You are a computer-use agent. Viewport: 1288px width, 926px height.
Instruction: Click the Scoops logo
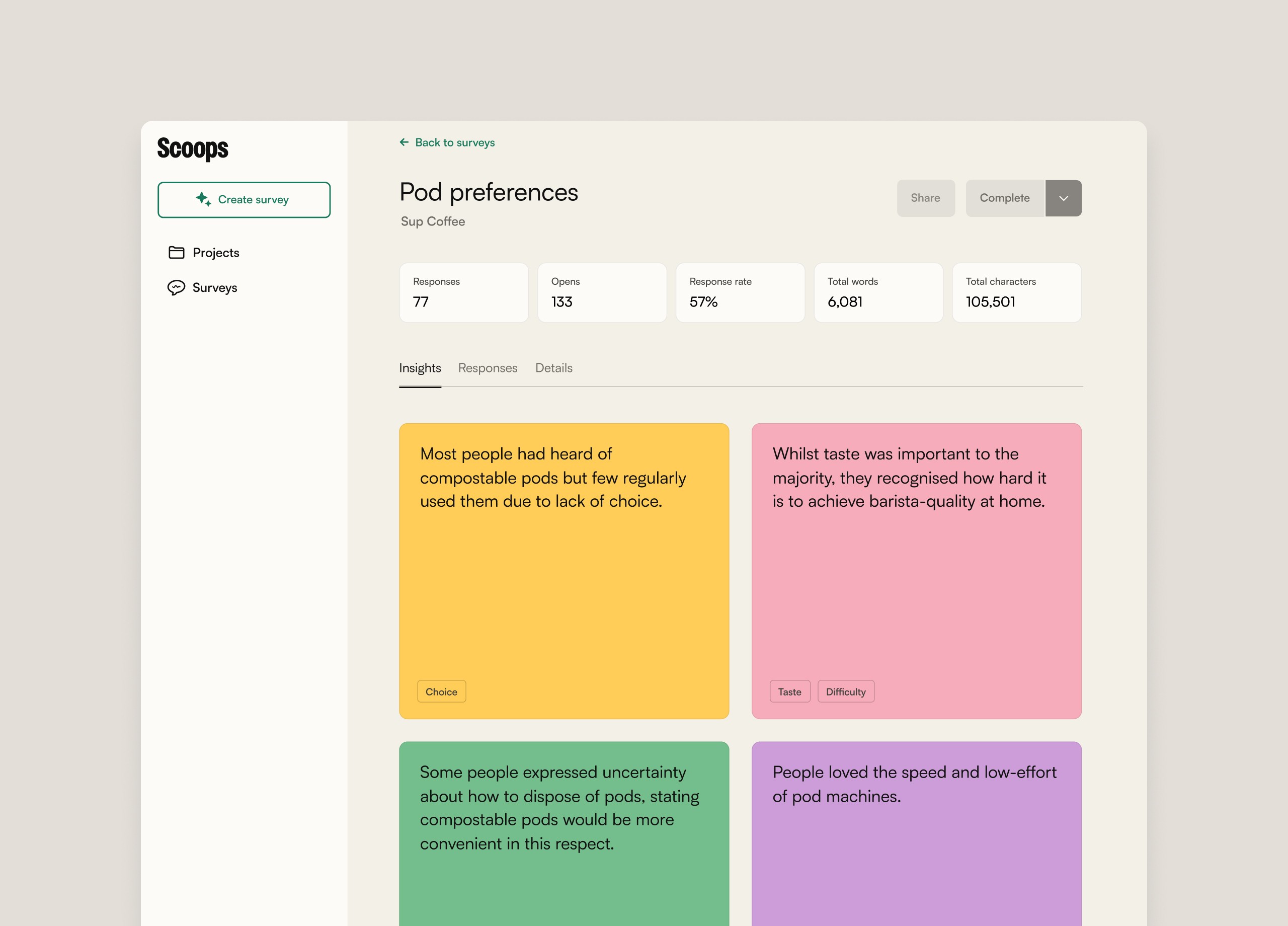(193, 148)
